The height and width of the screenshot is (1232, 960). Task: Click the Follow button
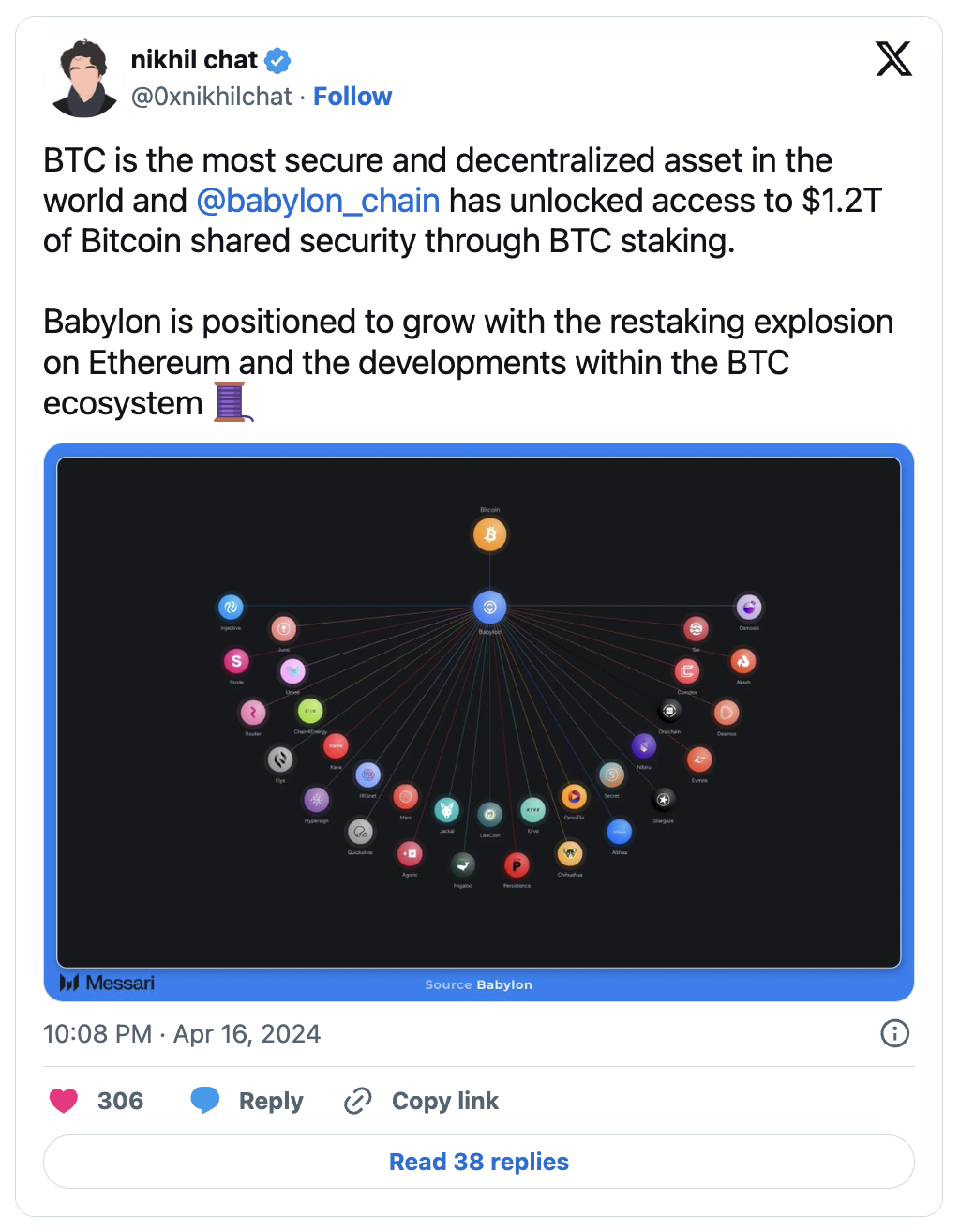352,96
